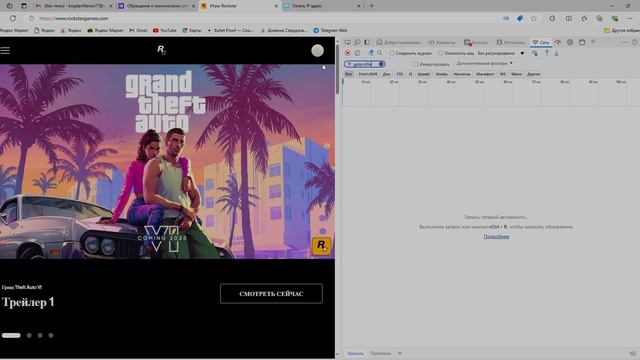Add another DevTools tool with plus

pyautogui.click(x=593, y=42)
